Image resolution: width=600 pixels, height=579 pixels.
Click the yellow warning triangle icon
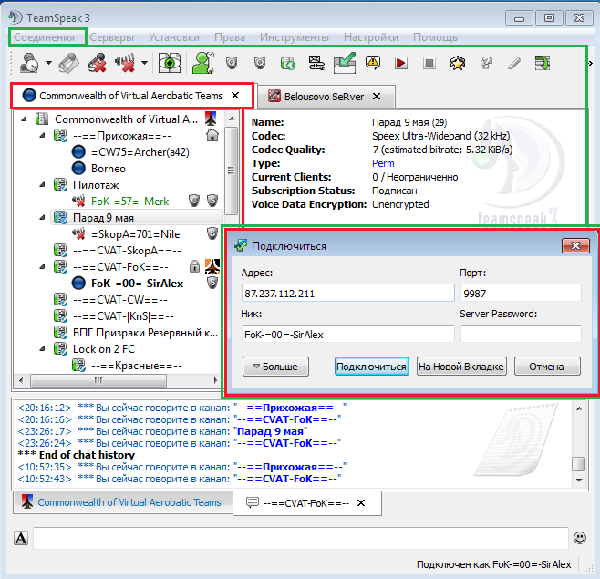click(x=373, y=62)
